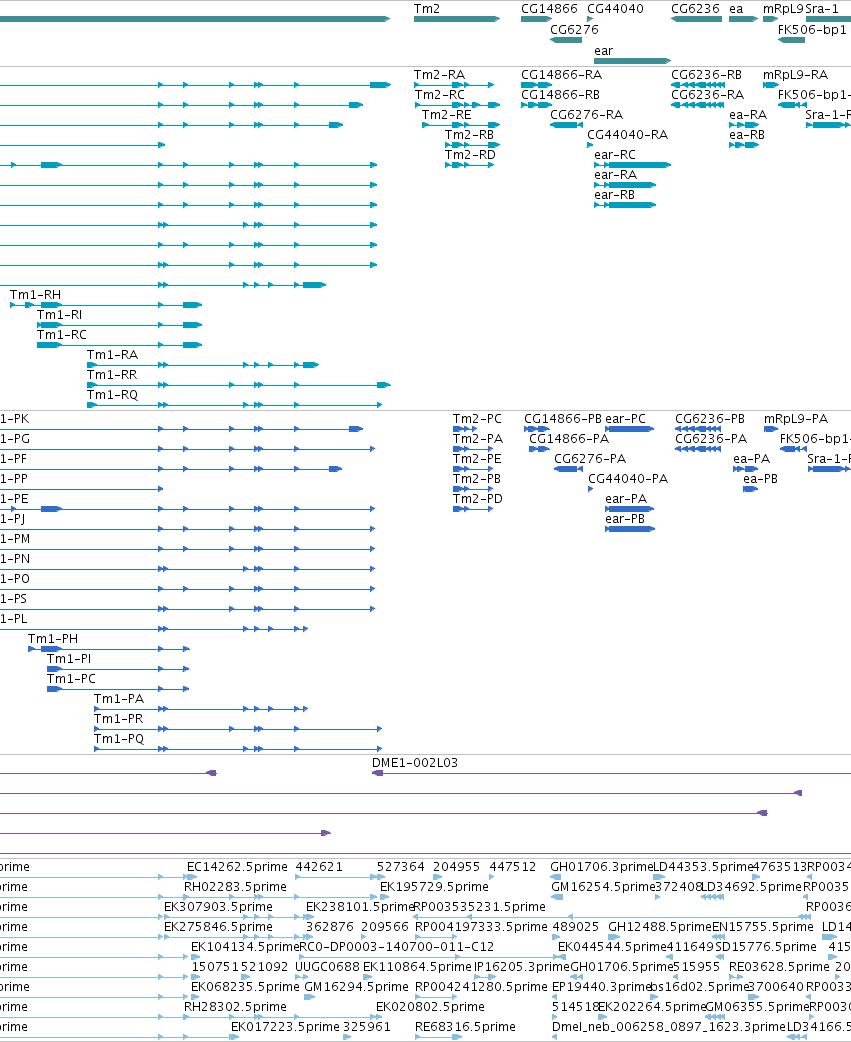Select transcript ear-RB

tap(625, 205)
